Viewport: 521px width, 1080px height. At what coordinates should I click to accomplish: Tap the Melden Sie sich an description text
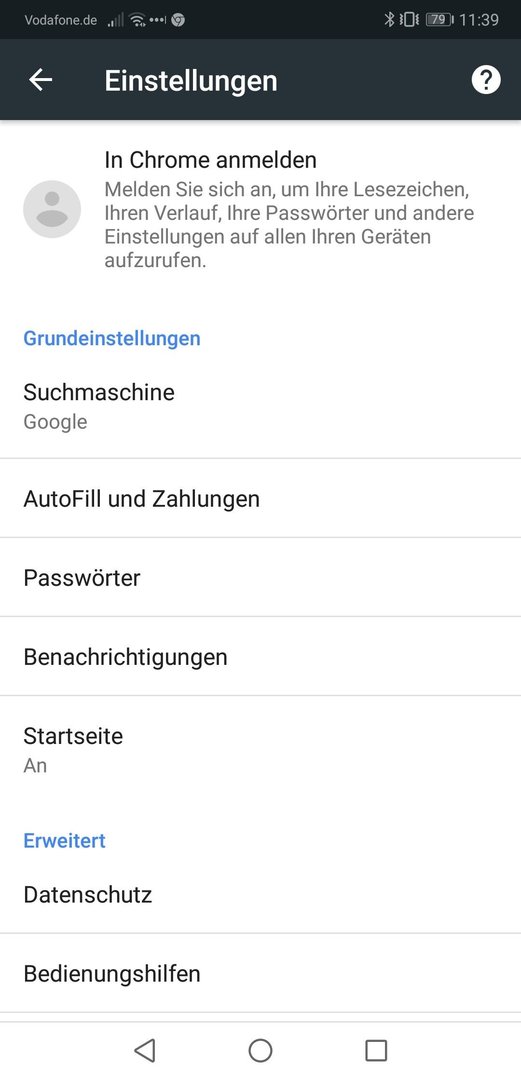pyautogui.click(x=289, y=225)
